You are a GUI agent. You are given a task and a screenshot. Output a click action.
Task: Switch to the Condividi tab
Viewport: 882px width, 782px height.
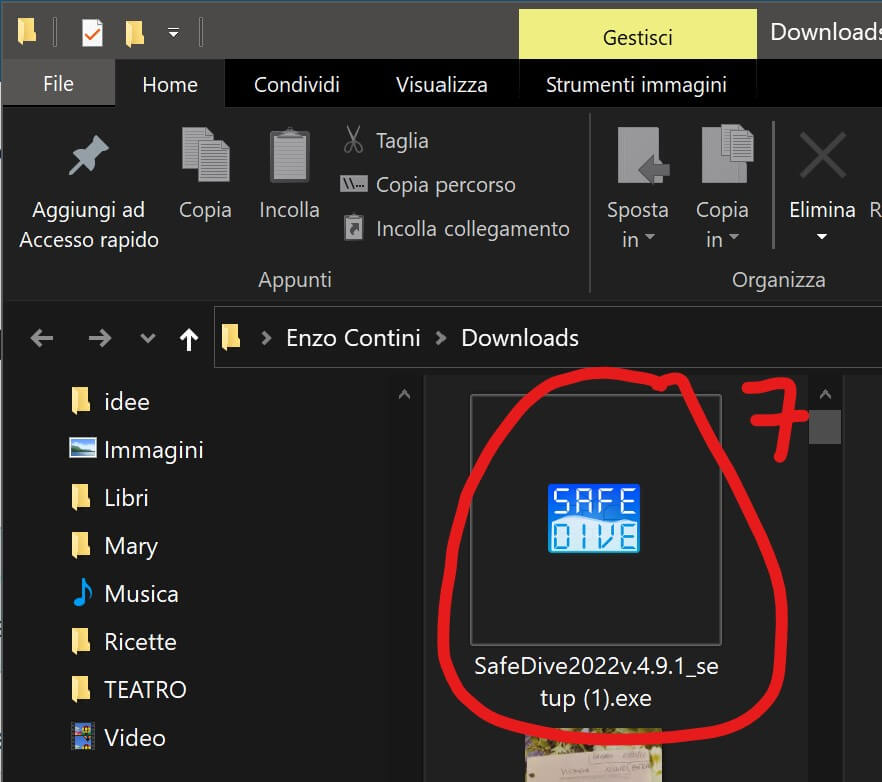tap(296, 85)
